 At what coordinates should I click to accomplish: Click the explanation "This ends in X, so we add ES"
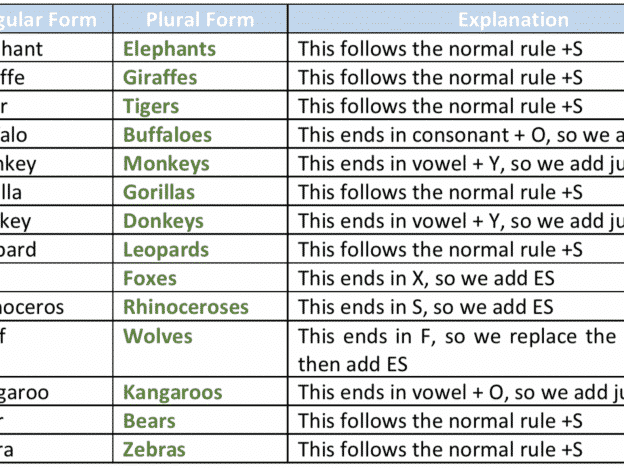point(426,278)
